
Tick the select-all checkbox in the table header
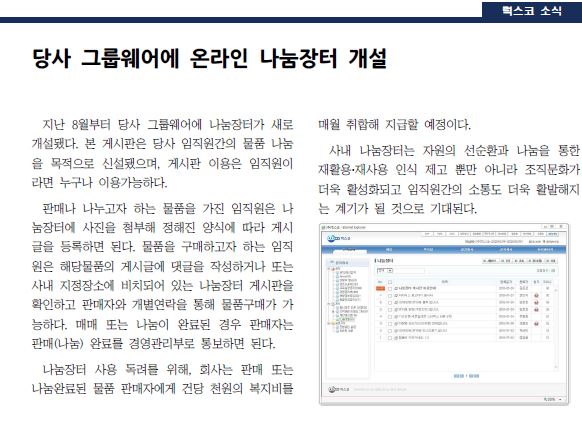coord(390,282)
